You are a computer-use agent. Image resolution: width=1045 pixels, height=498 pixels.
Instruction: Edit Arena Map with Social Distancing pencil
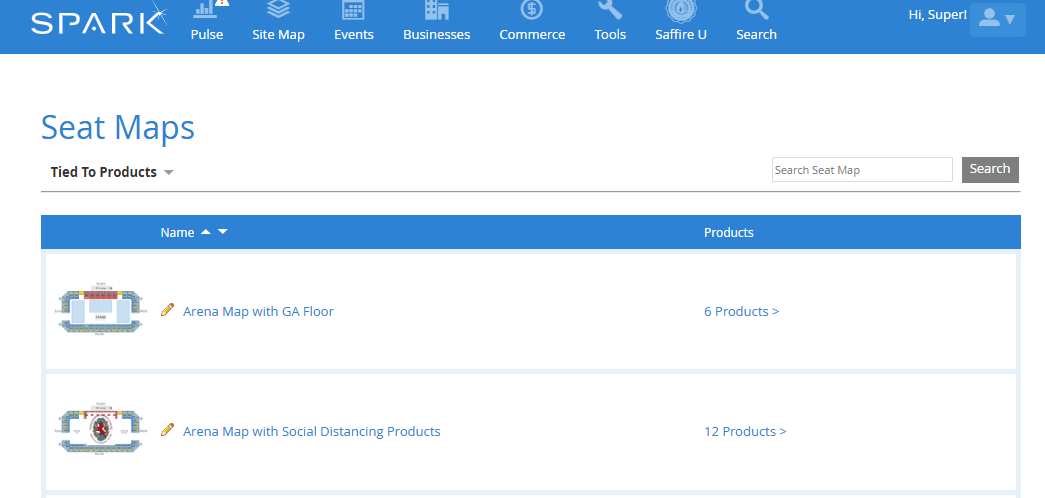pos(167,430)
